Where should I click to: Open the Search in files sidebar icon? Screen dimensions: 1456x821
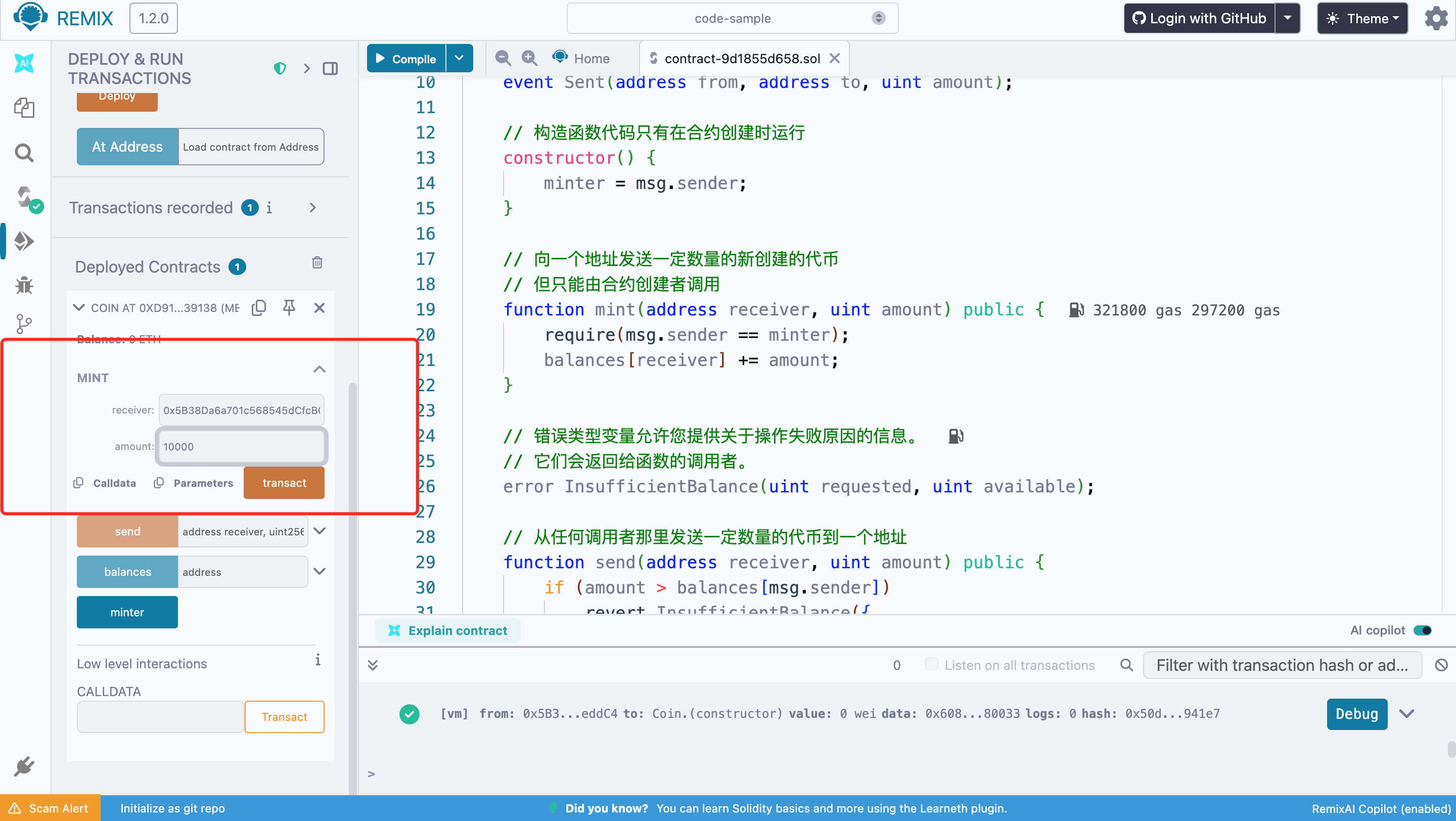coord(24,153)
